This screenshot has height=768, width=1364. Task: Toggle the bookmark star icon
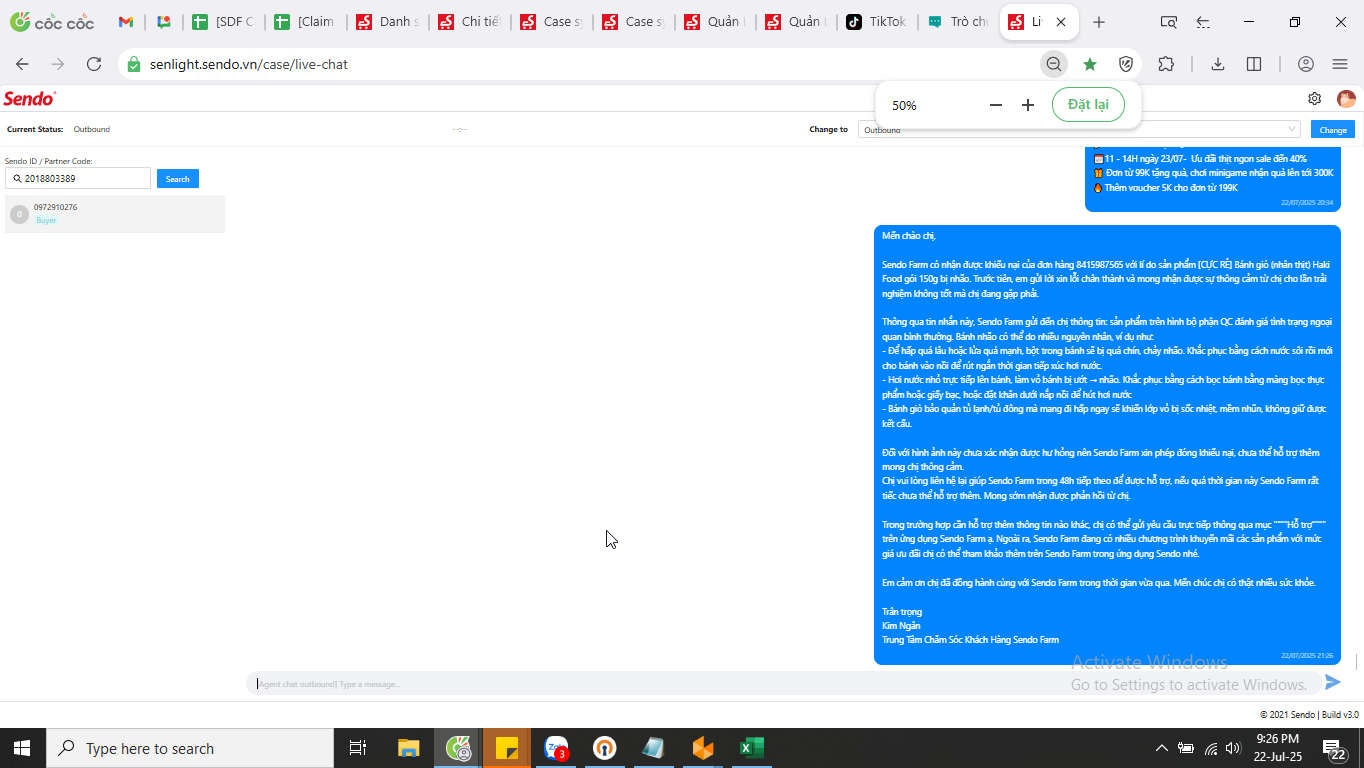pos(1090,64)
